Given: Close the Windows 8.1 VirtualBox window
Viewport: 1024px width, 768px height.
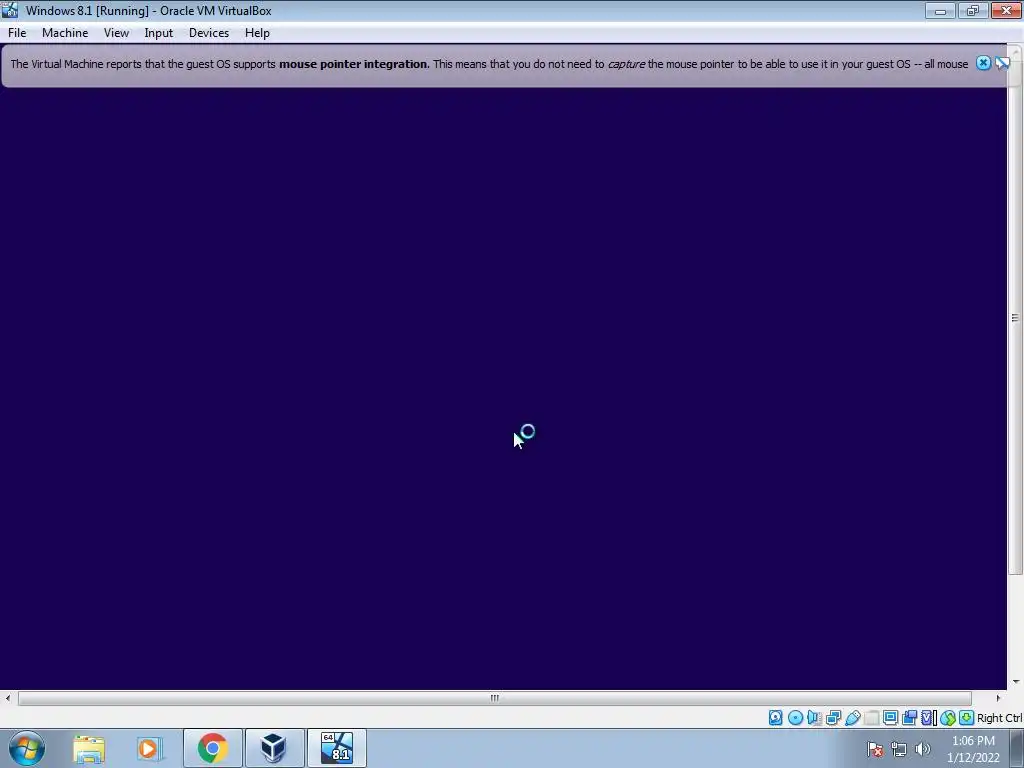Looking at the screenshot, I should point(1006,10).
